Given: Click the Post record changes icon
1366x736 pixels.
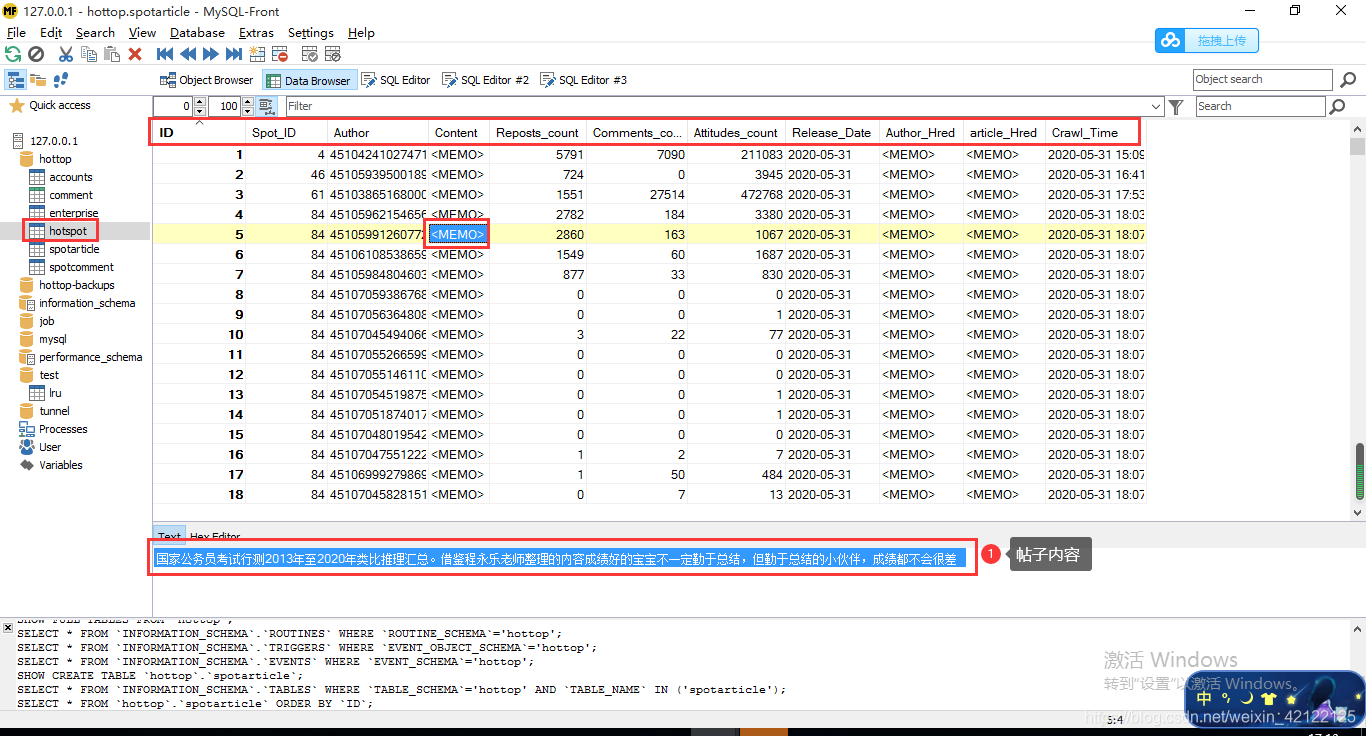Looking at the screenshot, I should [310, 54].
